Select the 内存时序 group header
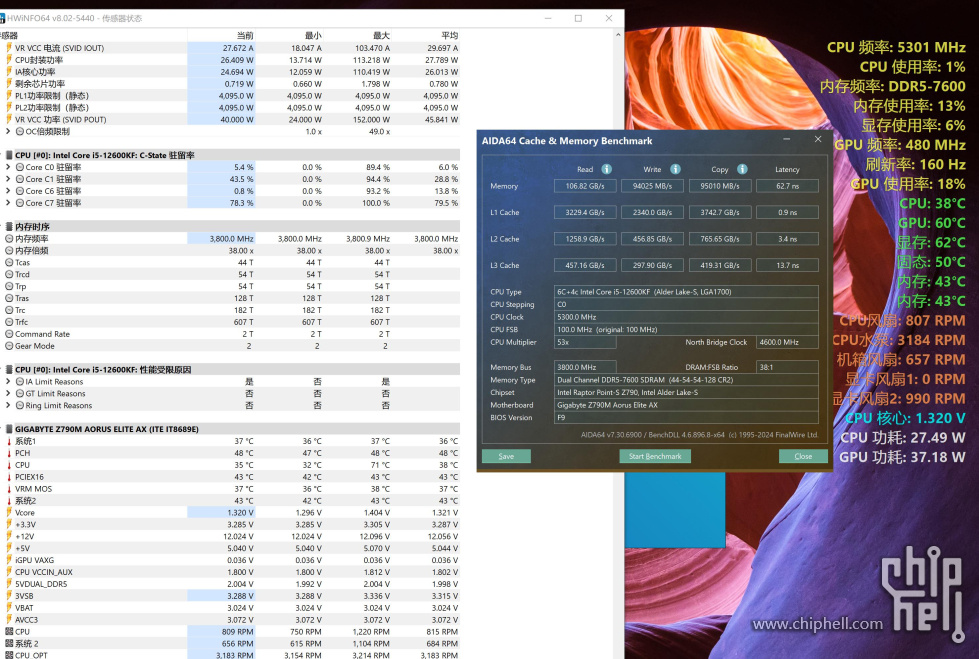This screenshot has width=979, height=659. [230, 227]
